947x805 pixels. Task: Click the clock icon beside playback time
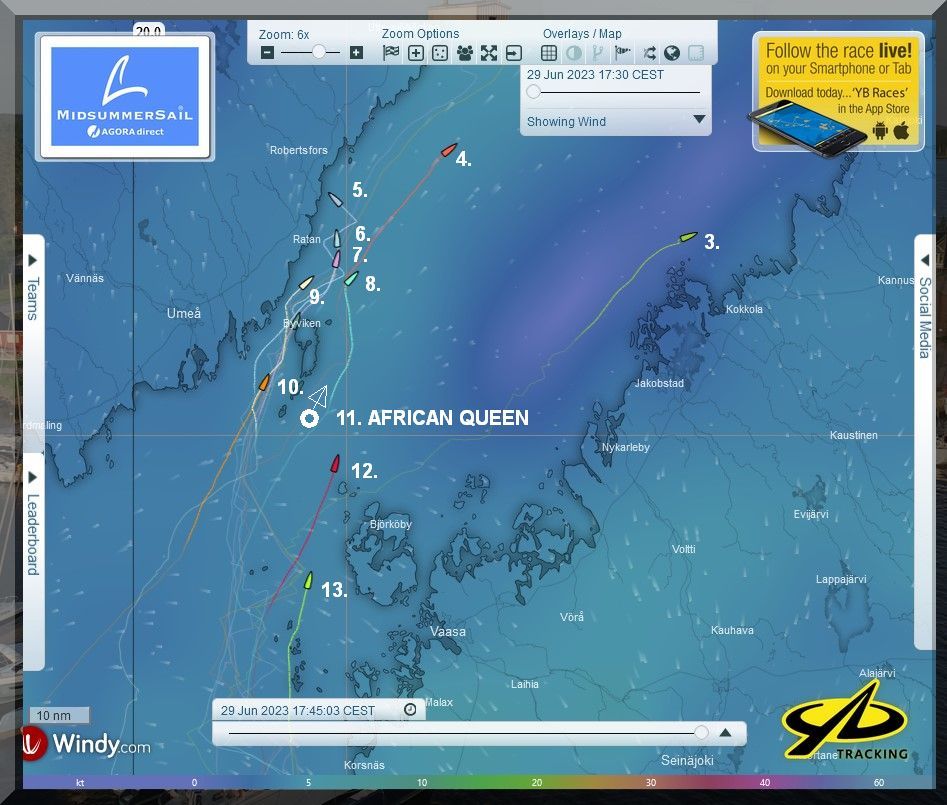tap(410, 710)
